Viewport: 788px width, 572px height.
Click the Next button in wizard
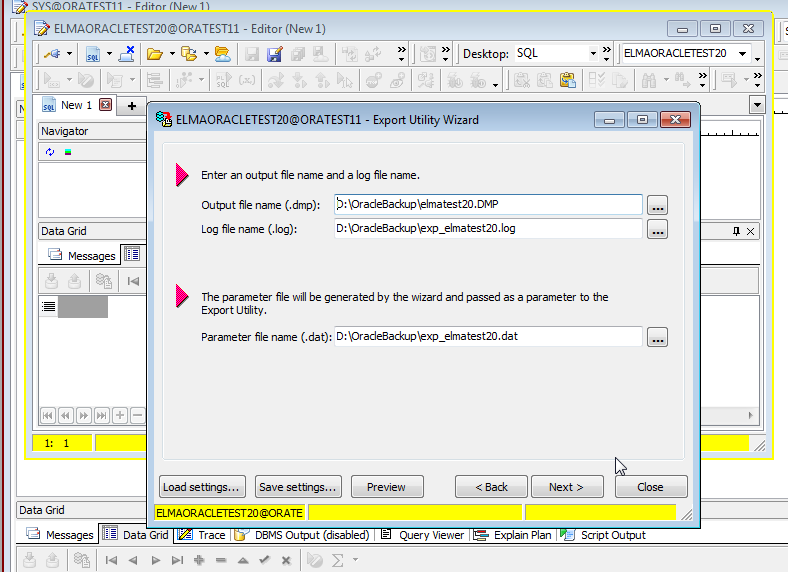(x=566, y=487)
